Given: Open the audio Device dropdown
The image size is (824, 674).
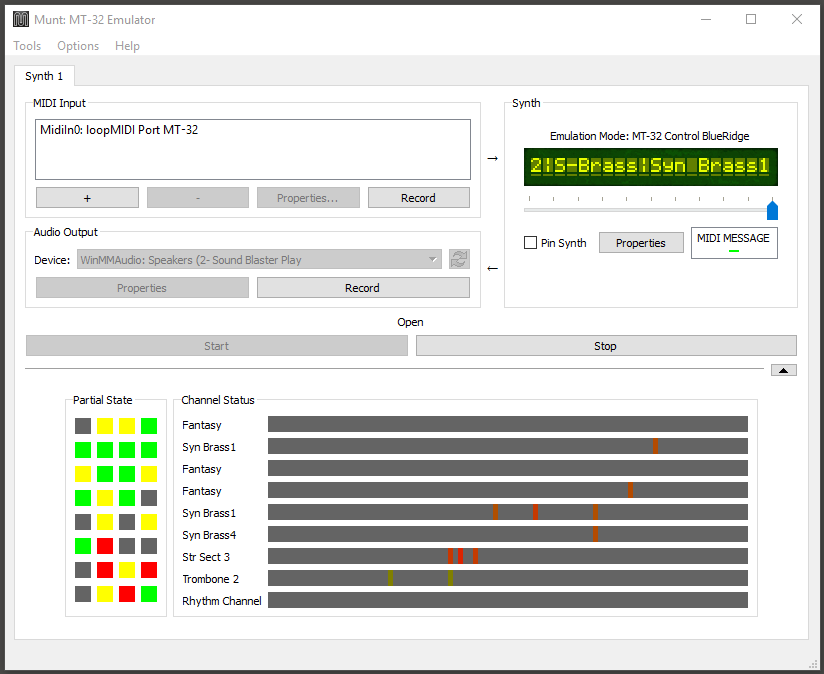Looking at the screenshot, I should coord(258,260).
